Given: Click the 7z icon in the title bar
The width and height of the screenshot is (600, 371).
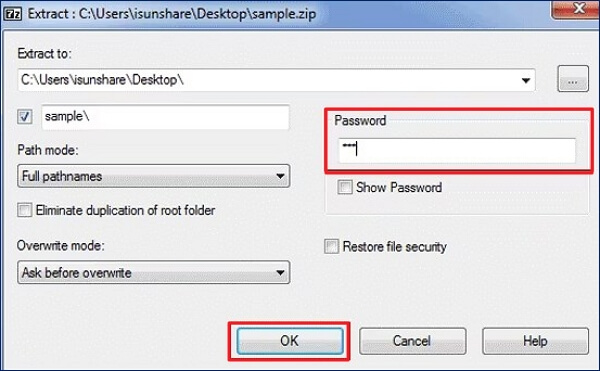Looking at the screenshot, I should click(x=12, y=14).
